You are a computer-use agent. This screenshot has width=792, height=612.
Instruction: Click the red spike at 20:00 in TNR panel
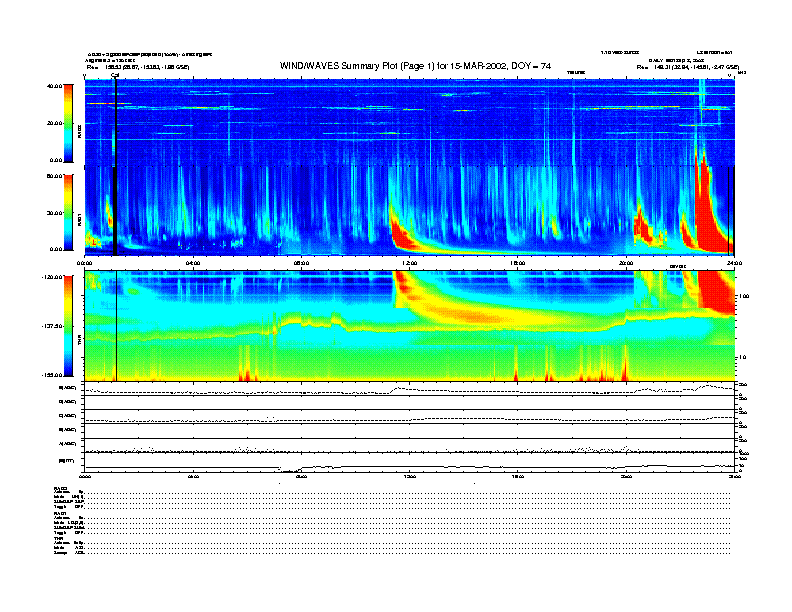tap(625, 368)
